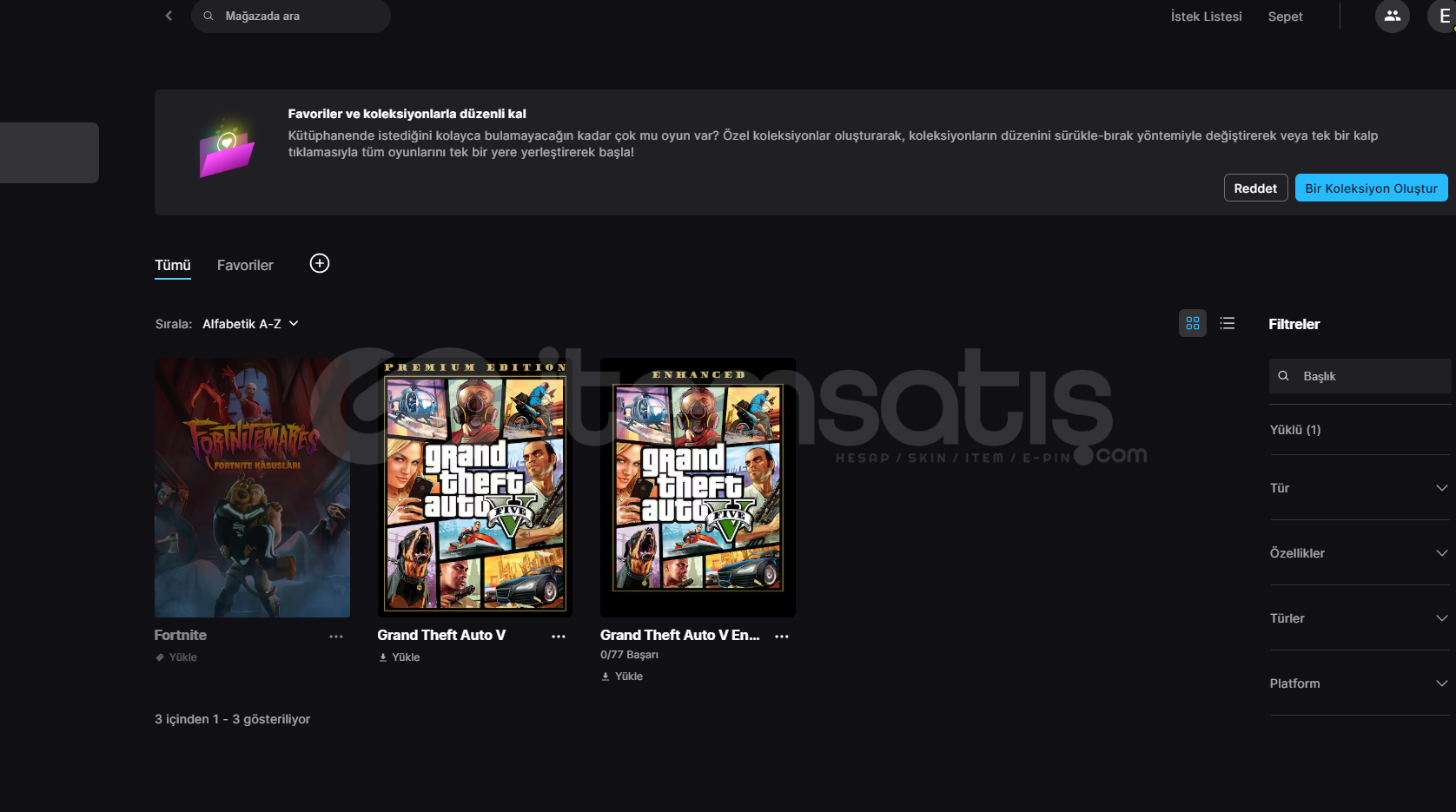Switch to list view layout

click(1227, 323)
